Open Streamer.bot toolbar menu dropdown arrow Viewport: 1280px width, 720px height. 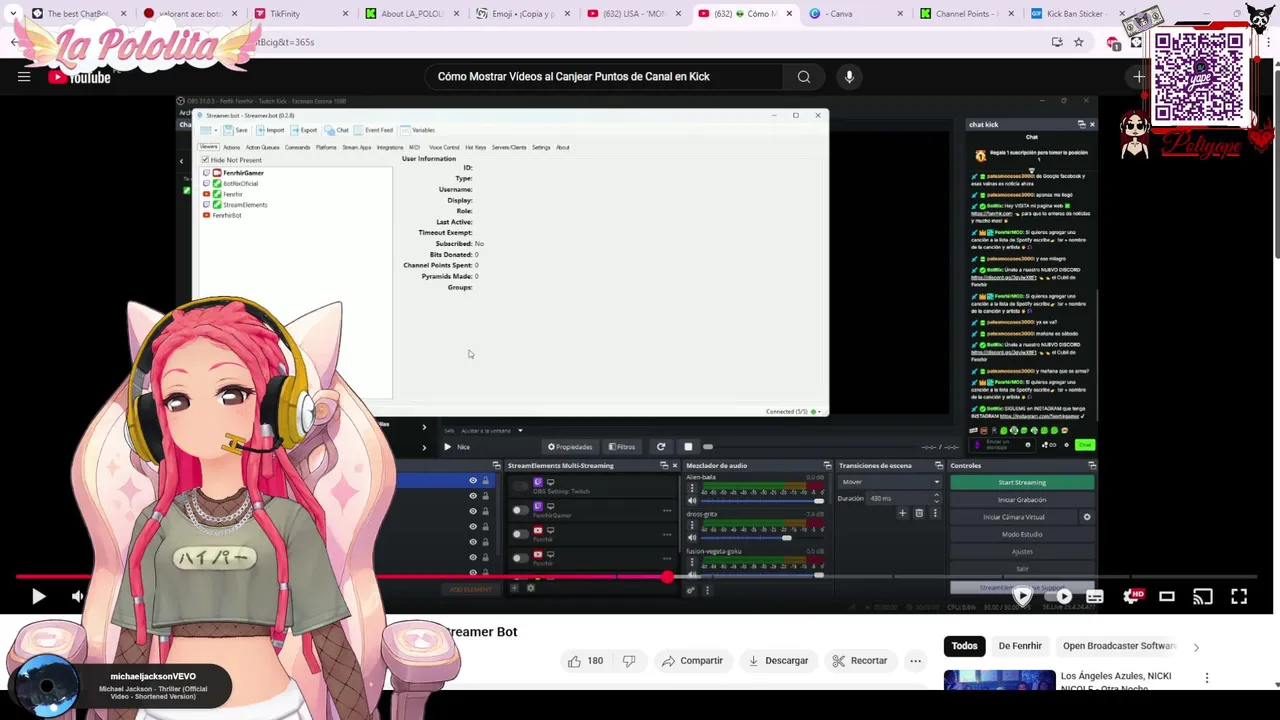pyautogui.click(x=217, y=130)
